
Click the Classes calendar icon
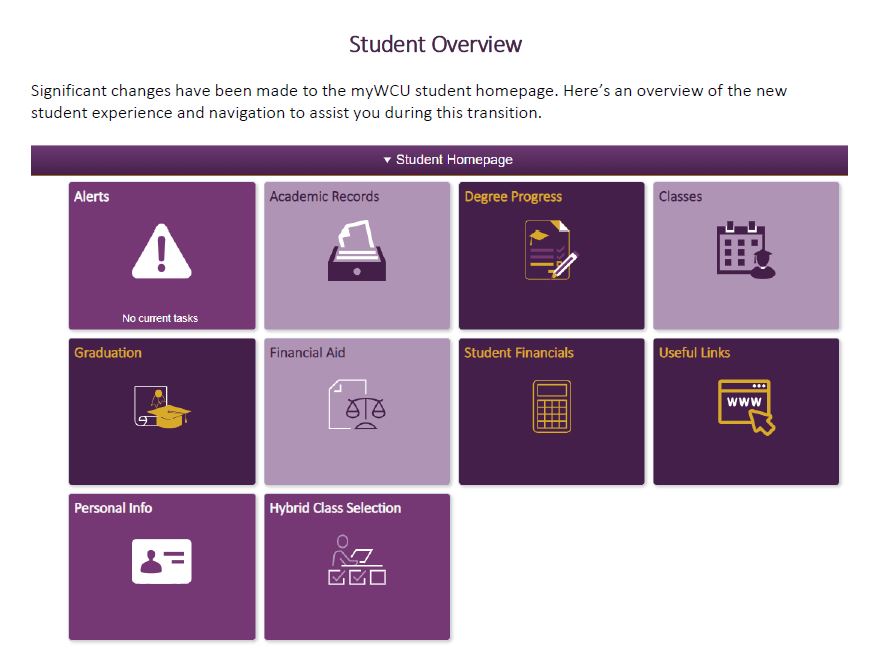[746, 250]
